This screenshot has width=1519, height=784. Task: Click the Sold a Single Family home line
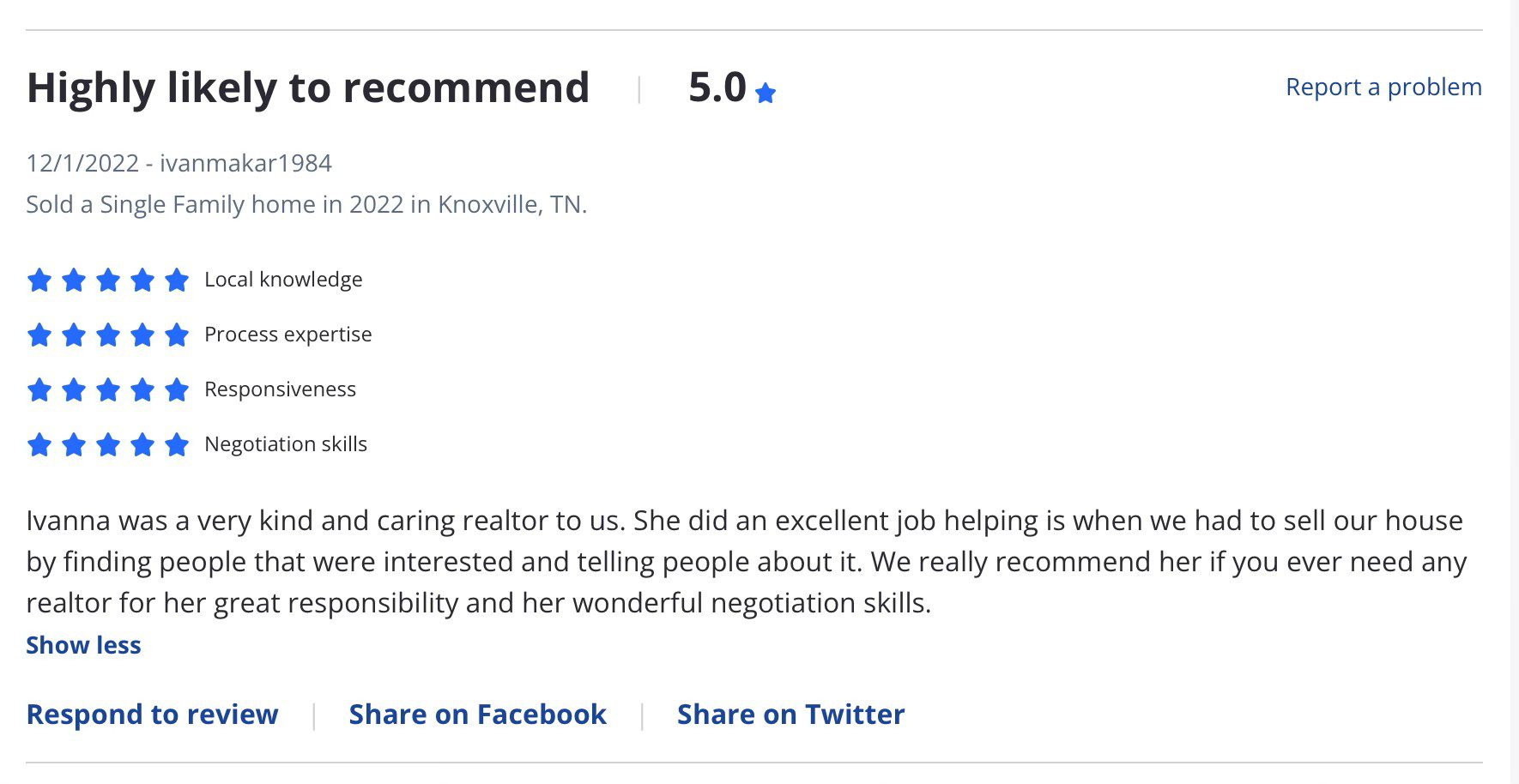(x=306, y=204)
